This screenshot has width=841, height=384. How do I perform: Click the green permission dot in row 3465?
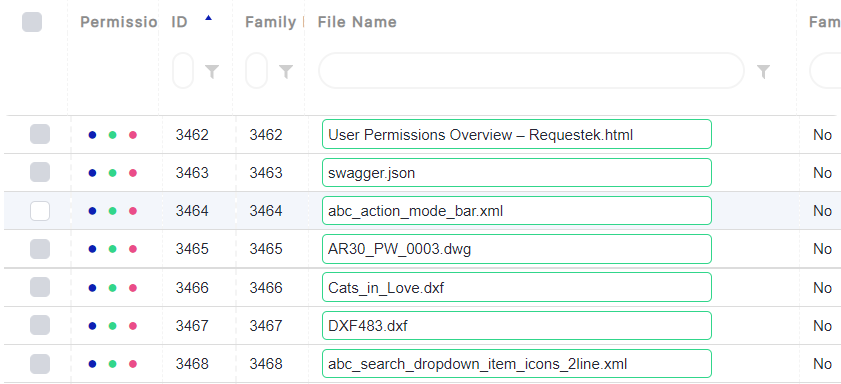point(113,249)
